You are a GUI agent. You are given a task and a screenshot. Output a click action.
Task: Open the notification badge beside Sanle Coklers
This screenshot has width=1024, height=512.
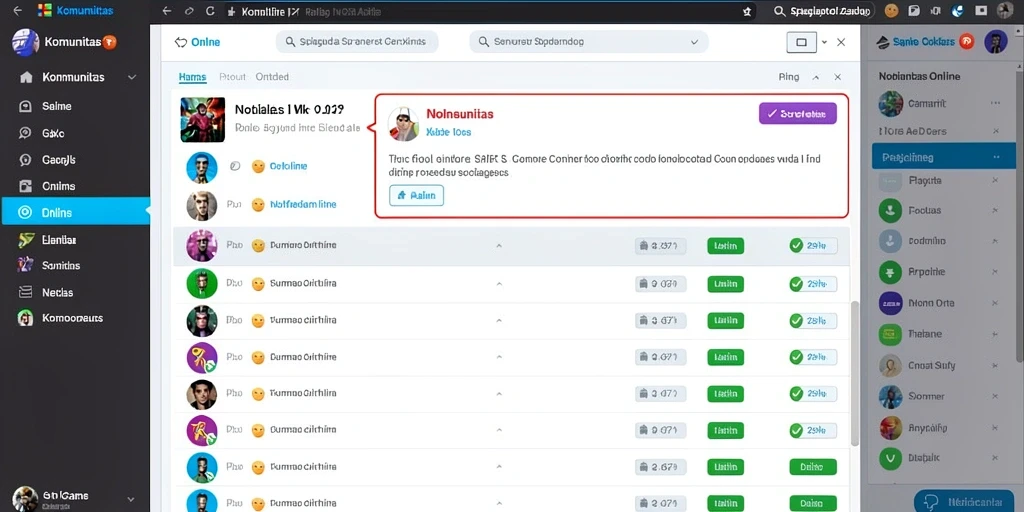[x=967, y=41]
